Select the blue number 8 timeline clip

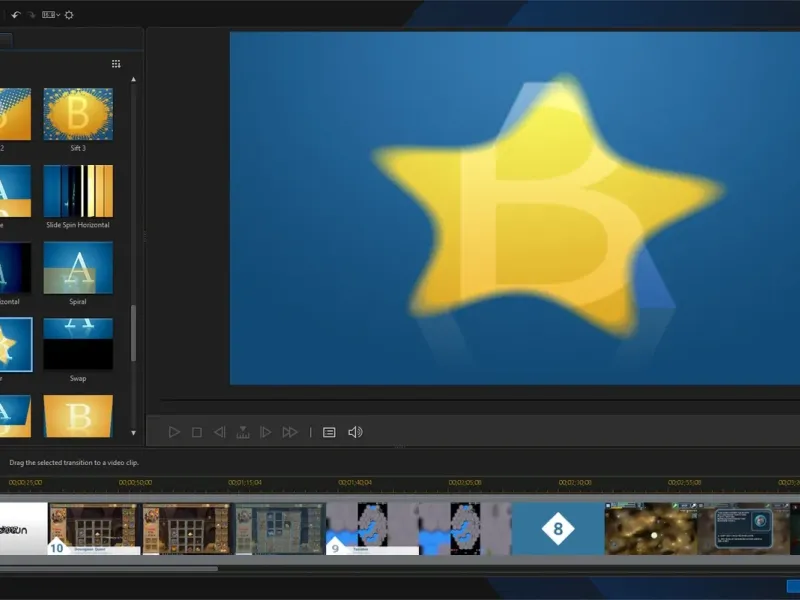click(x=558, y=528)
